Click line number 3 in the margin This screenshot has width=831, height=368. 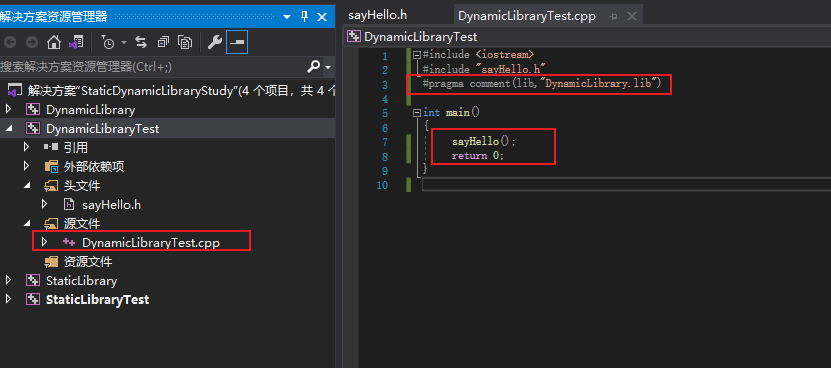(x=384, y=85)
